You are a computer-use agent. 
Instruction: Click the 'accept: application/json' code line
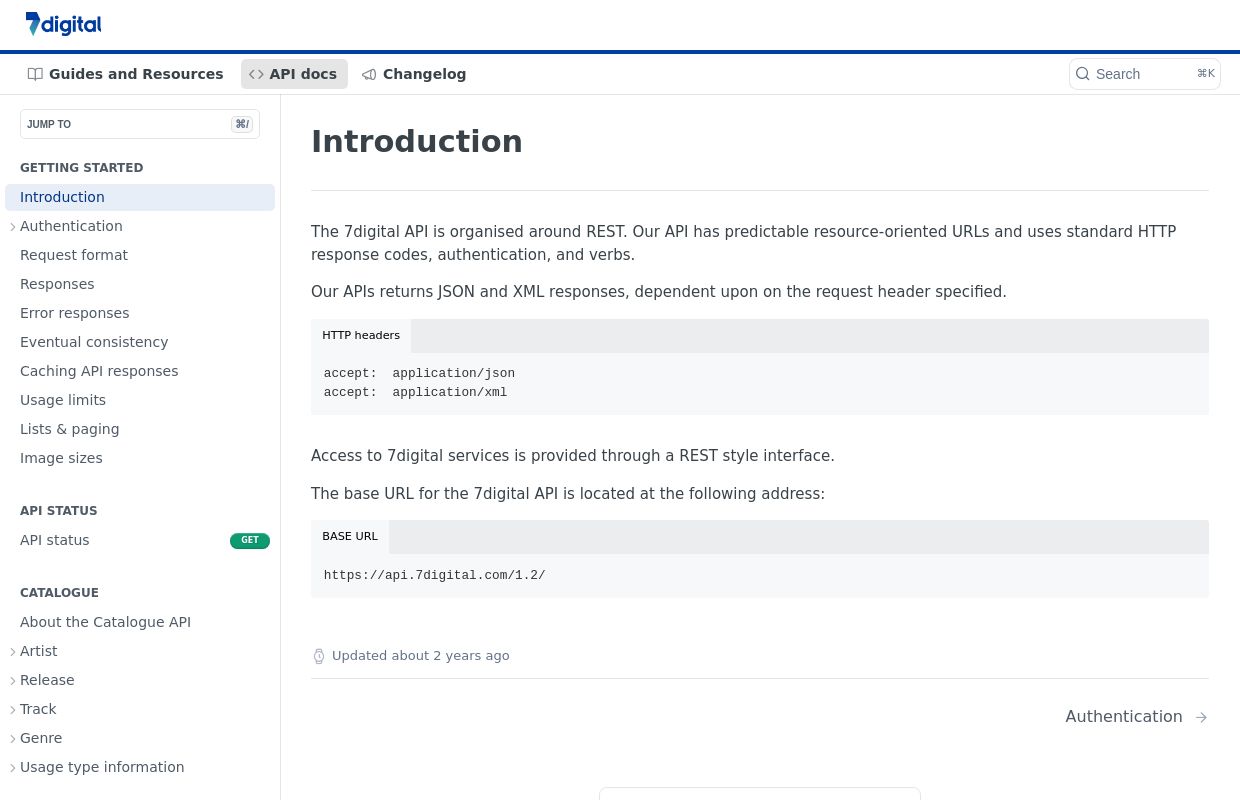pyautogui.click(x=419, y=373)
